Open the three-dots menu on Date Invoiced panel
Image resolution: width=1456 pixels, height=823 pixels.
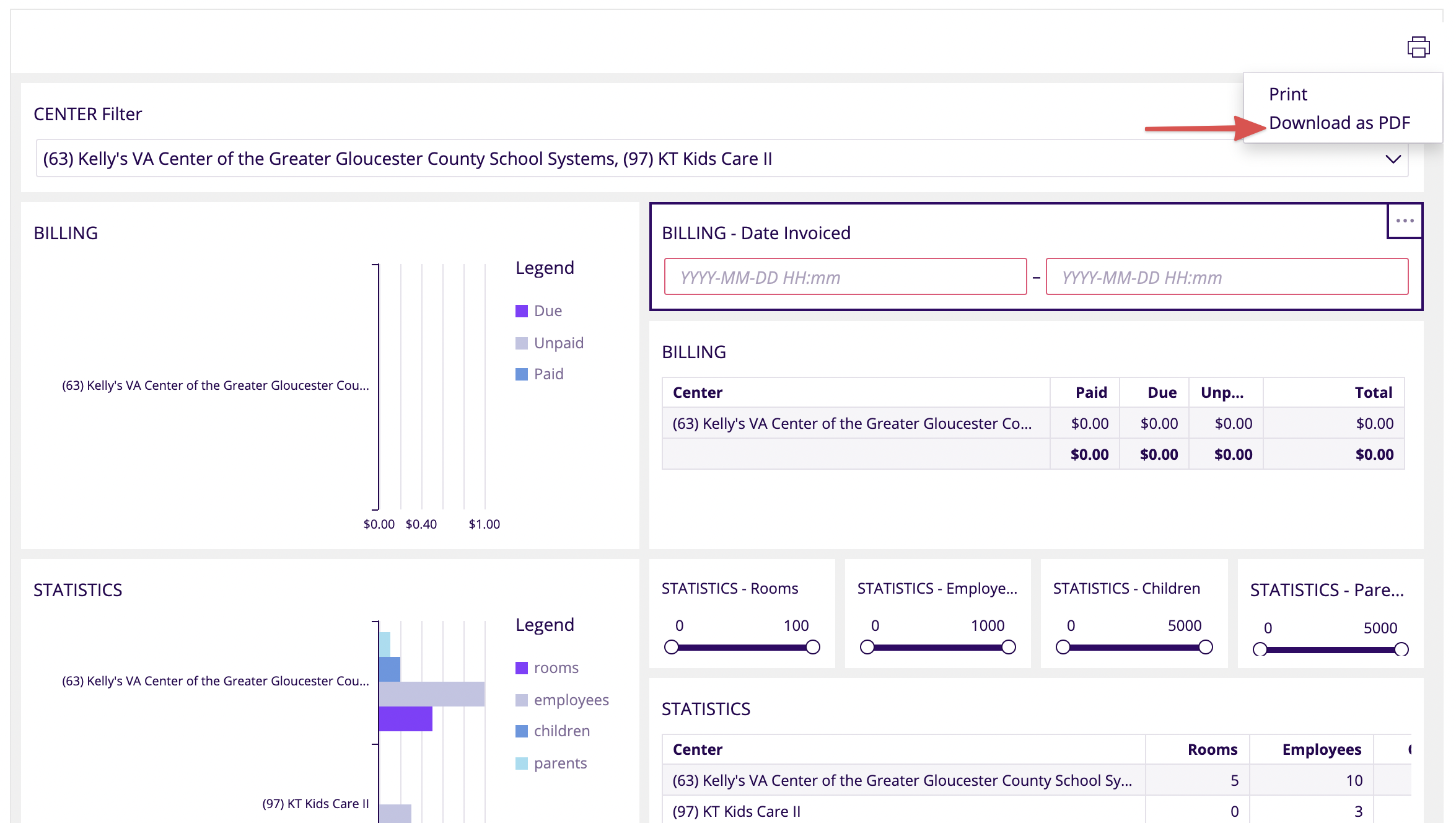pos(1405,221)
